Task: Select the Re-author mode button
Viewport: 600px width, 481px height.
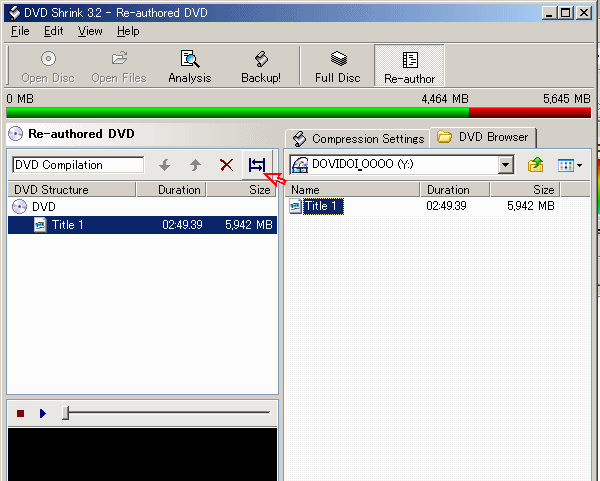Action: (x=409, y=66)
